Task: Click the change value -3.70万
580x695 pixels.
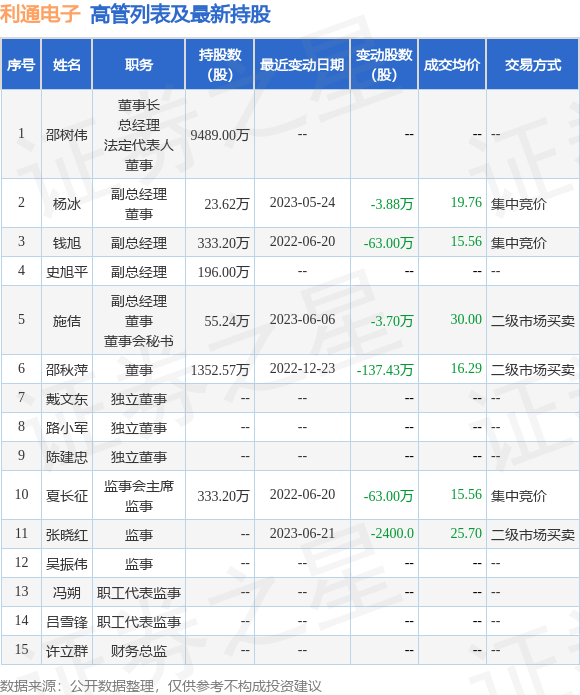Action: click(x=392, y=320)
